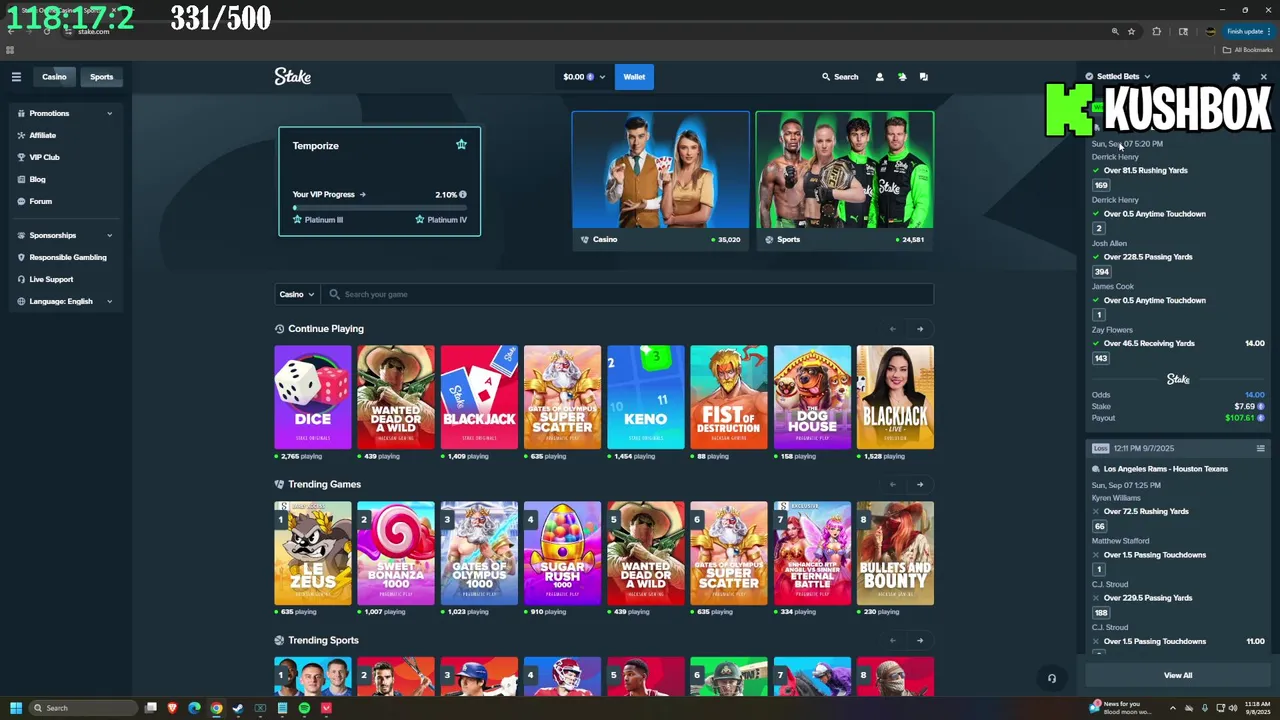Open Steam in the taskbar
The image size is (1280, 720).
(x=238, y=708)
